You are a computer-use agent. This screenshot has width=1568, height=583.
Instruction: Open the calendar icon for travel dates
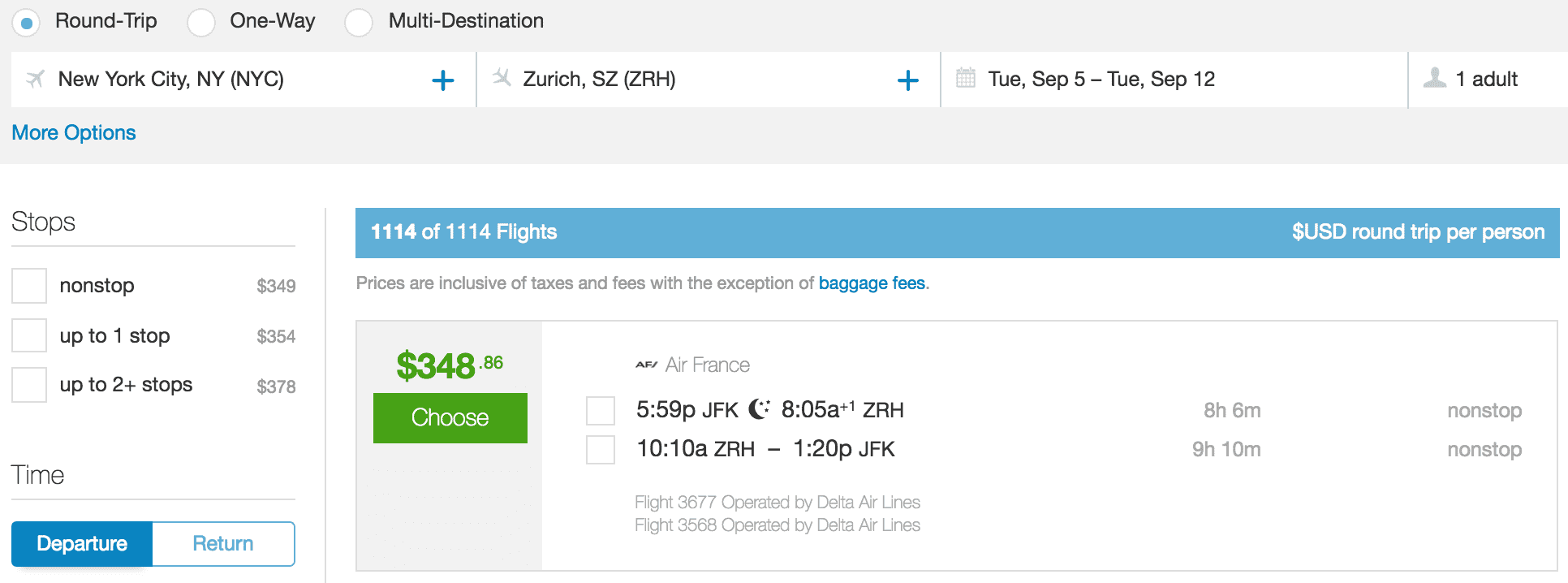click(966, 78)
